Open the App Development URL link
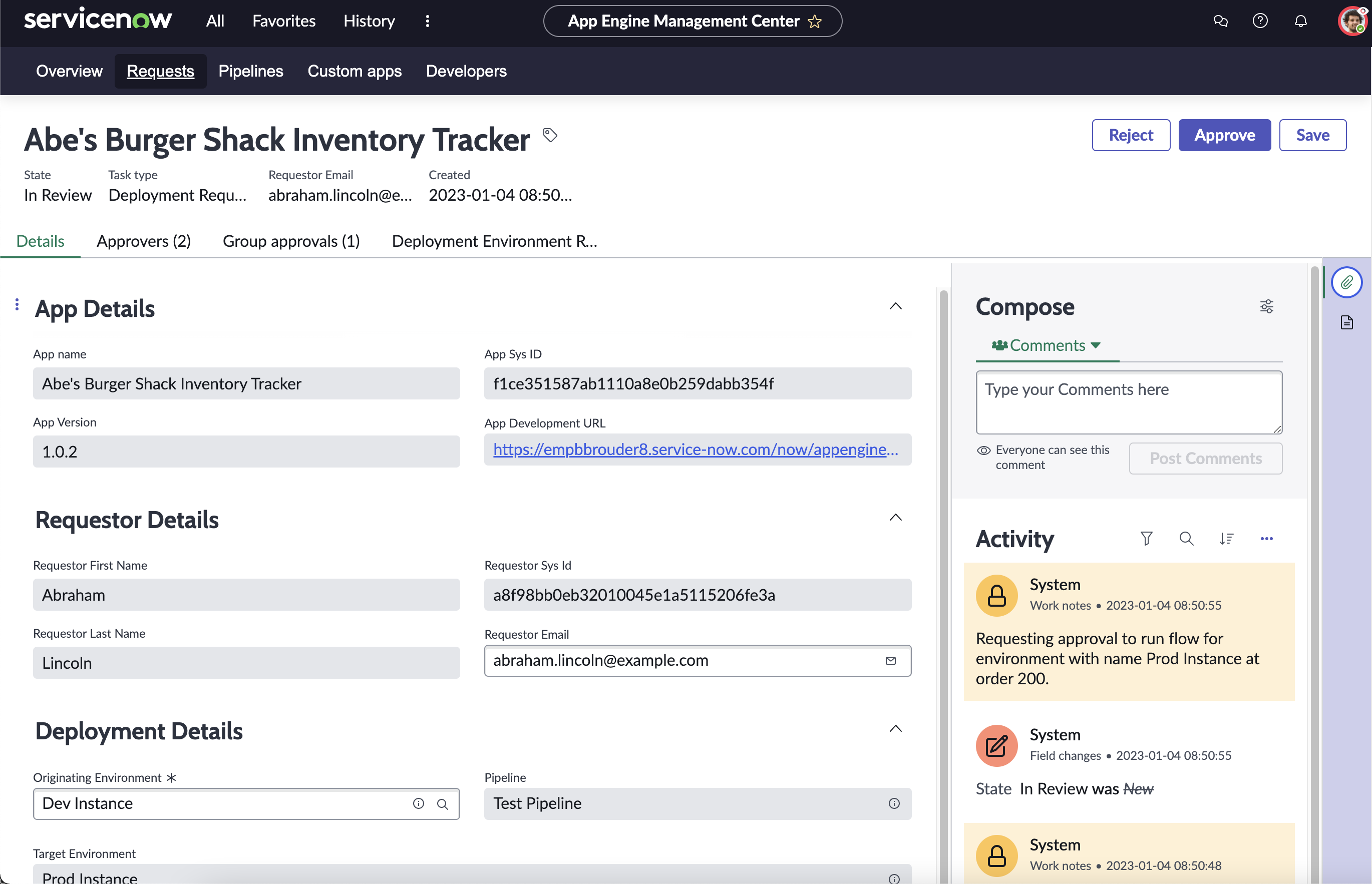Image resolution: width=1372 pixels, height=884 pixels. [695, 450]
